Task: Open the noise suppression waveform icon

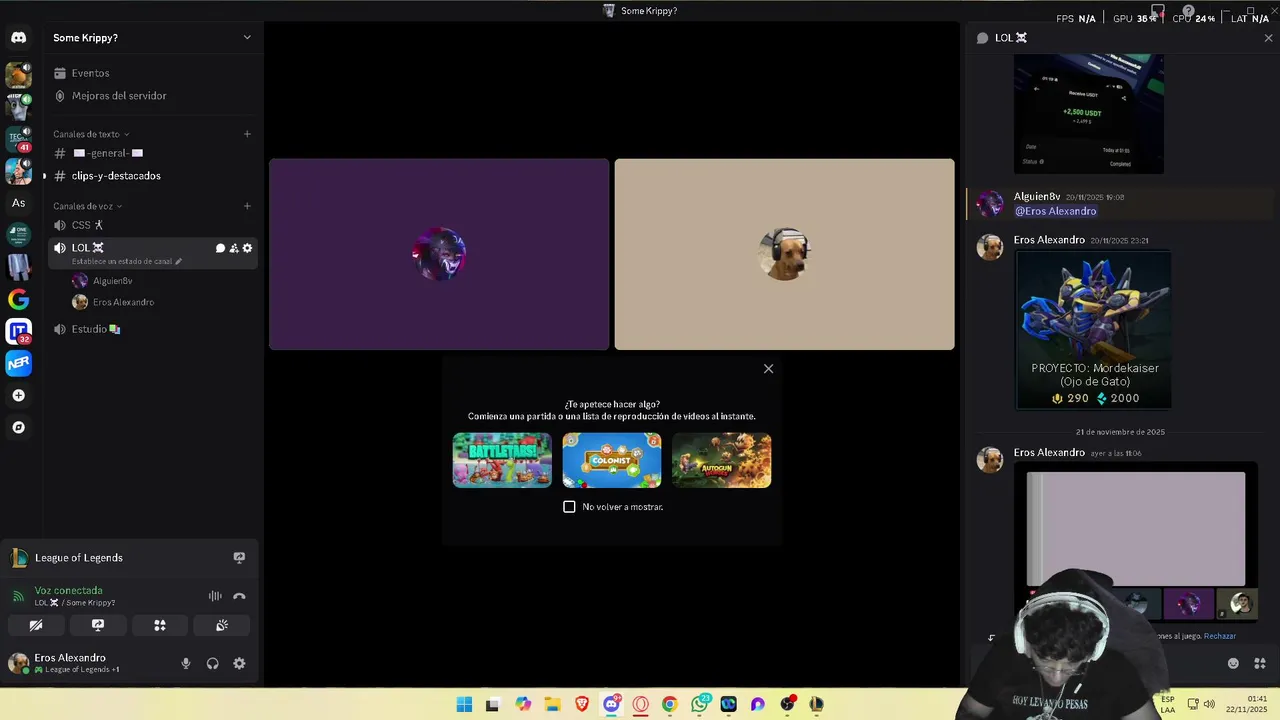Action: (215, 596)
